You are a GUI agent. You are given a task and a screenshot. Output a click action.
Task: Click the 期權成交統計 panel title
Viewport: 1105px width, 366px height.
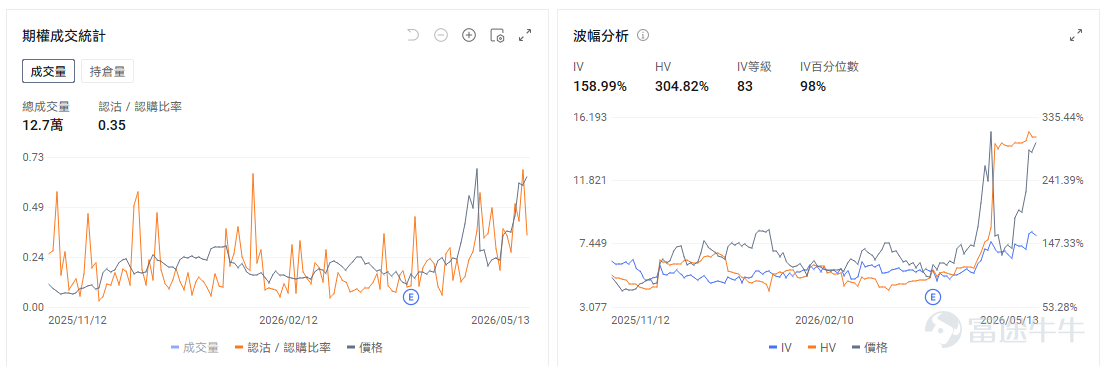(65, 35)
